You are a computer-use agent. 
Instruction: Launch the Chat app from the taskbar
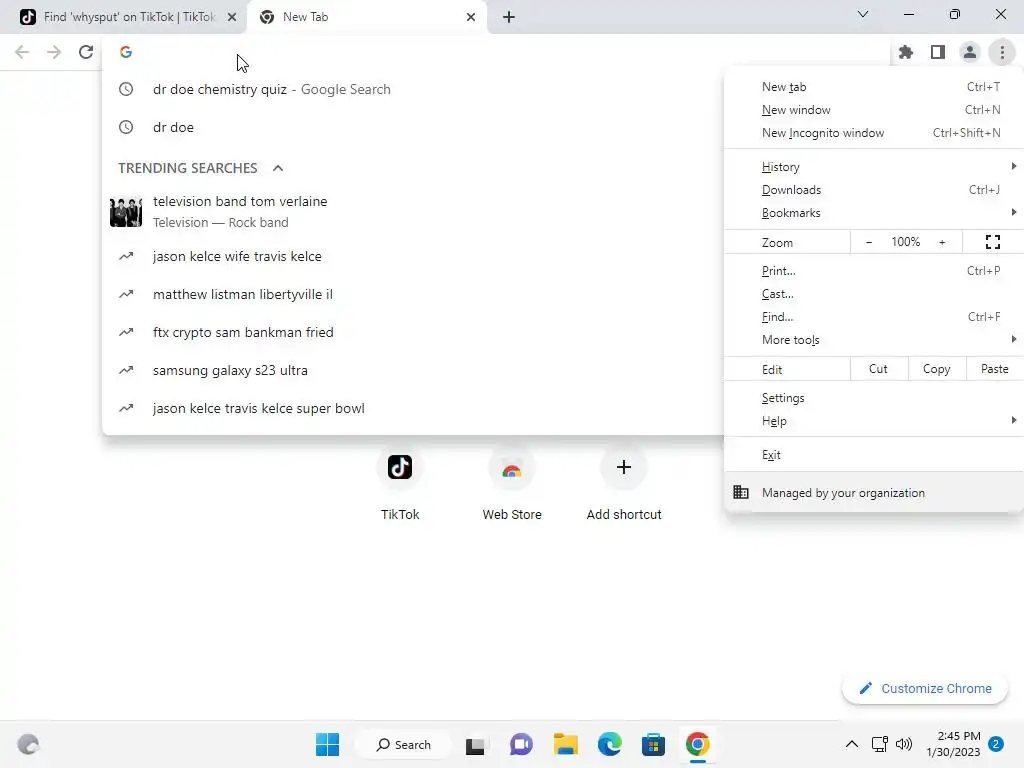point(521,744)
